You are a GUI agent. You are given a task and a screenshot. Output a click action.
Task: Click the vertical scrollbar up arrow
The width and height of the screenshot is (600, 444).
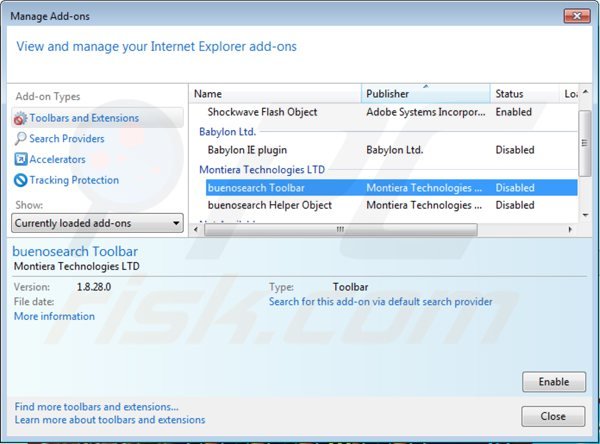tap(585, 92)
